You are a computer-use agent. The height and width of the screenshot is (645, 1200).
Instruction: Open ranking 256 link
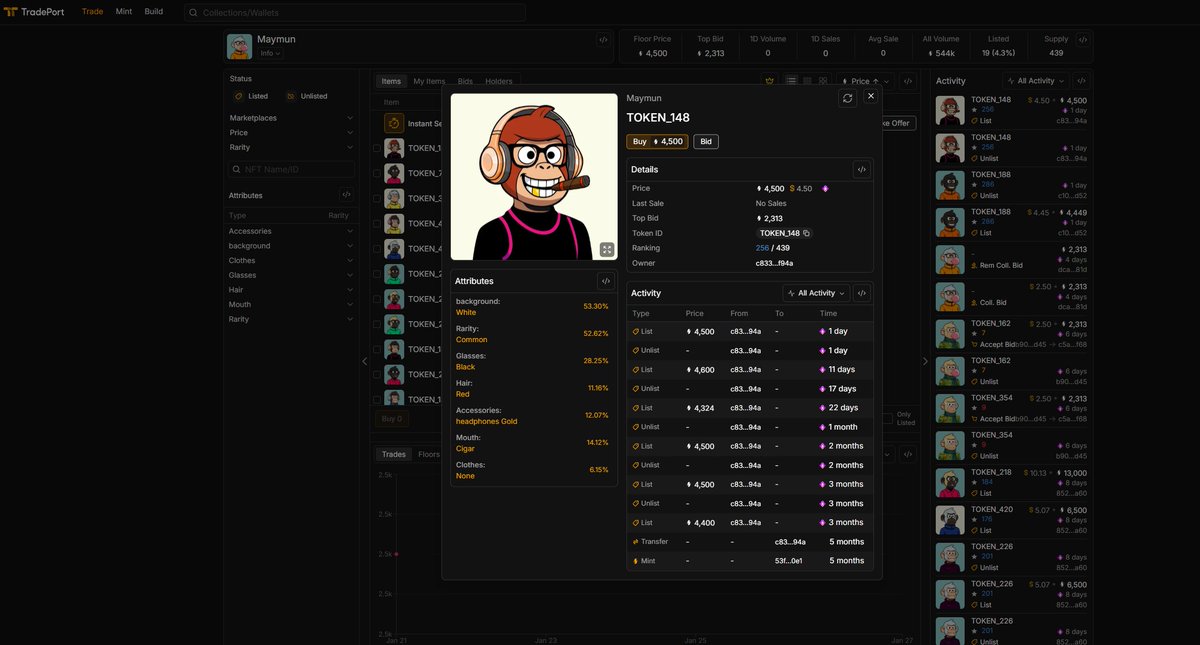tap(762, 248)
